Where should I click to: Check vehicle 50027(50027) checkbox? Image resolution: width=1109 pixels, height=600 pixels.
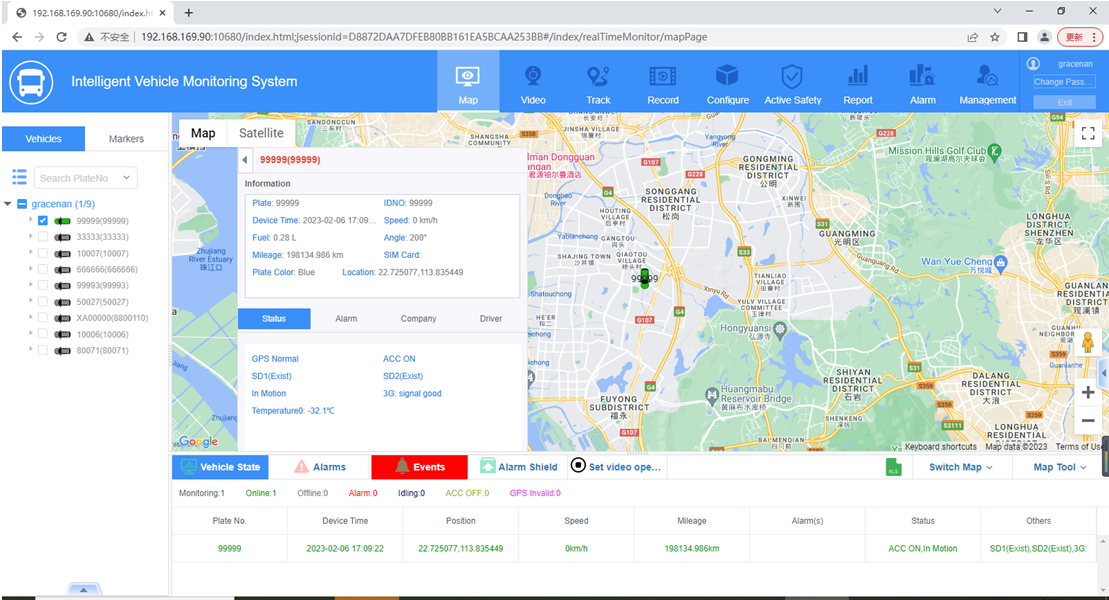(x=42, y=302)
